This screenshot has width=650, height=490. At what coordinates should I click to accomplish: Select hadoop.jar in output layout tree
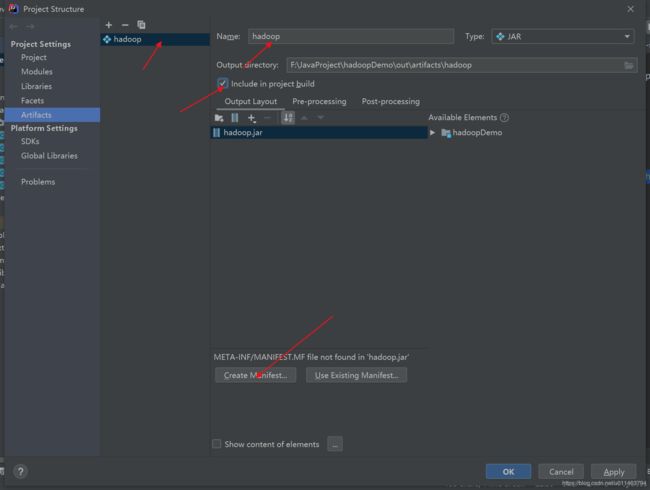point(319,133)
